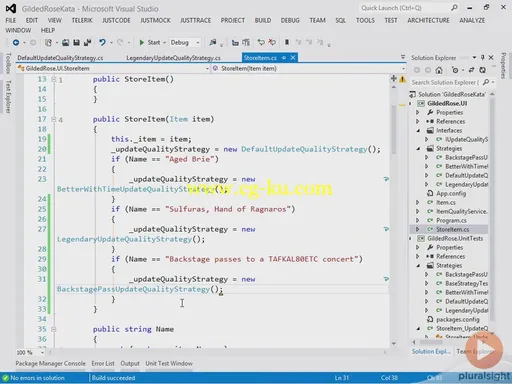The image size is (512, 384).
Task: Save the current file with Save icon
Action: pyautogui.click(x=76, y=42)
